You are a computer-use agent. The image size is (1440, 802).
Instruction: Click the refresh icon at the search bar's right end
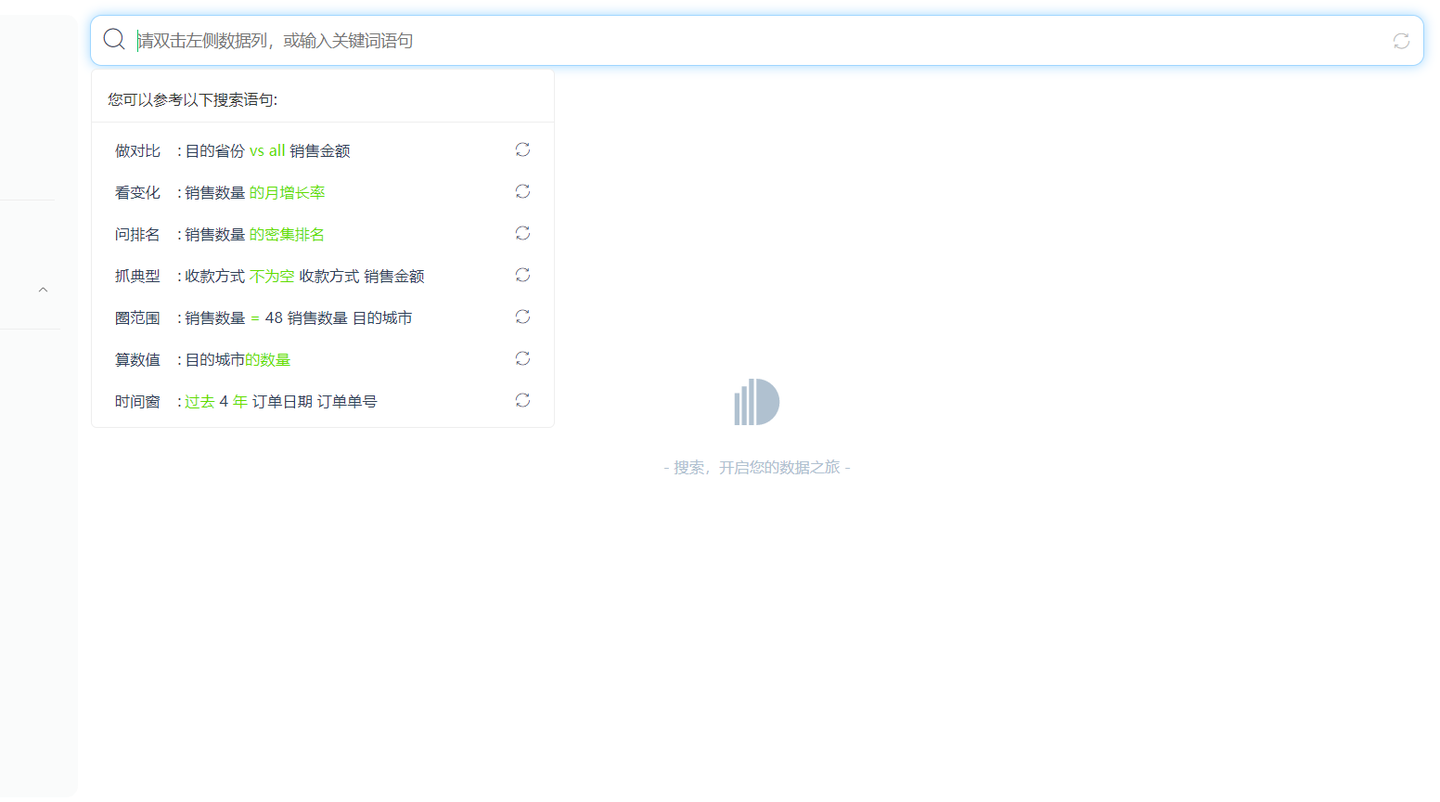tap(1400, 40)
